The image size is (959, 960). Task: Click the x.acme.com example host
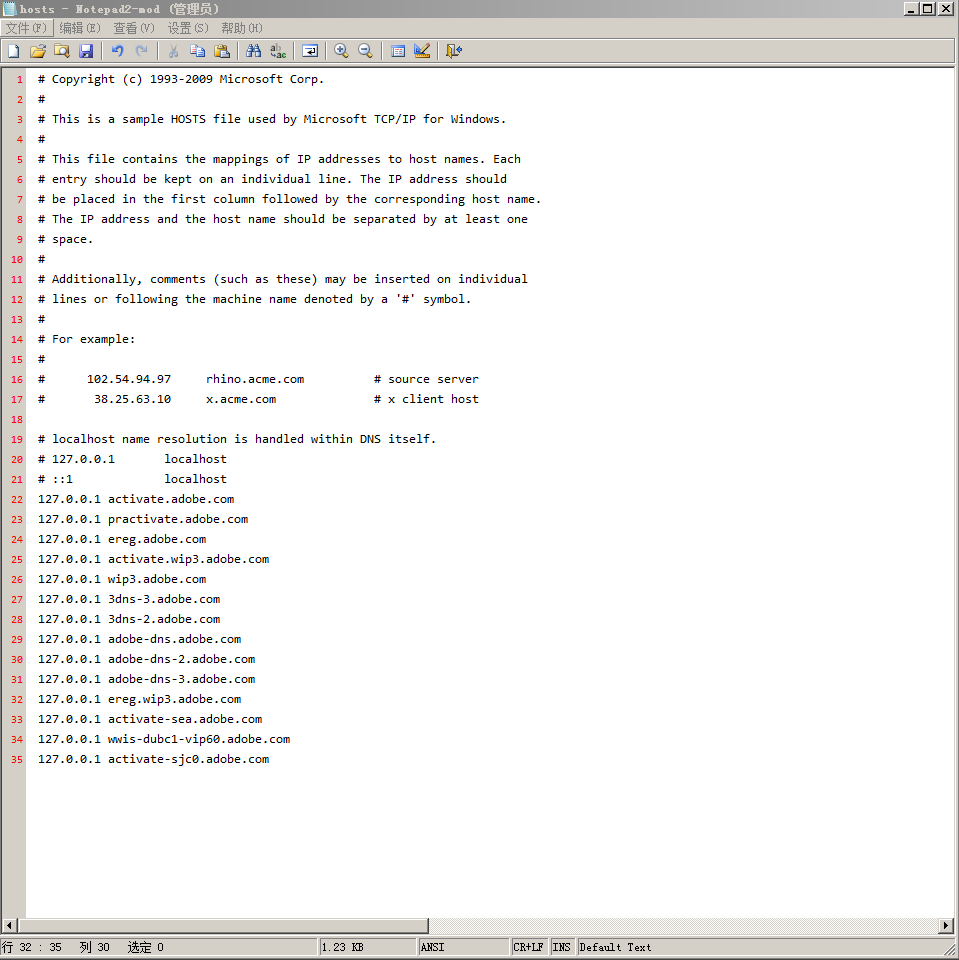pyautogui.click(x=241, y=399)
